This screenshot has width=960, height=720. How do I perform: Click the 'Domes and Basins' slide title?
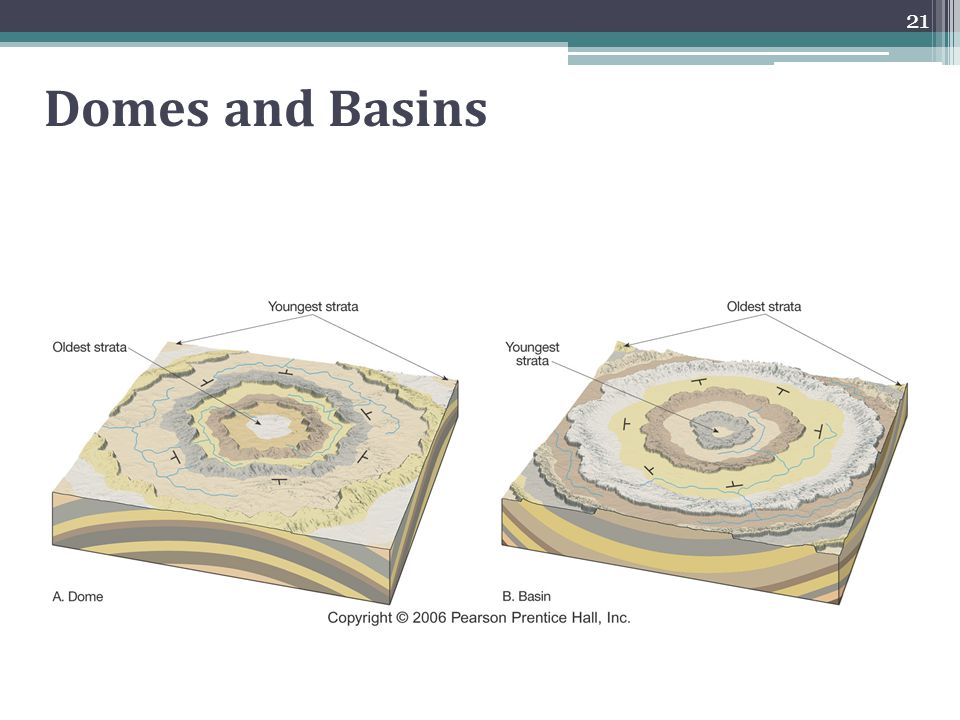click(x=266, y=109)
